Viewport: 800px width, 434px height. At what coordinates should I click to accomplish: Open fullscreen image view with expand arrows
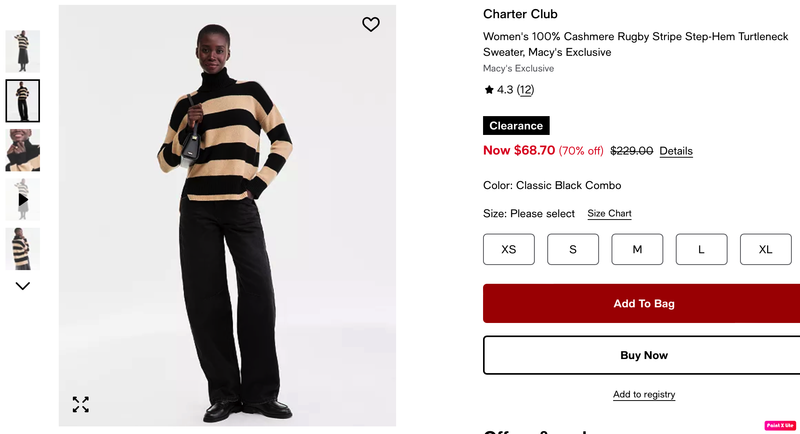tap(81, 404)
